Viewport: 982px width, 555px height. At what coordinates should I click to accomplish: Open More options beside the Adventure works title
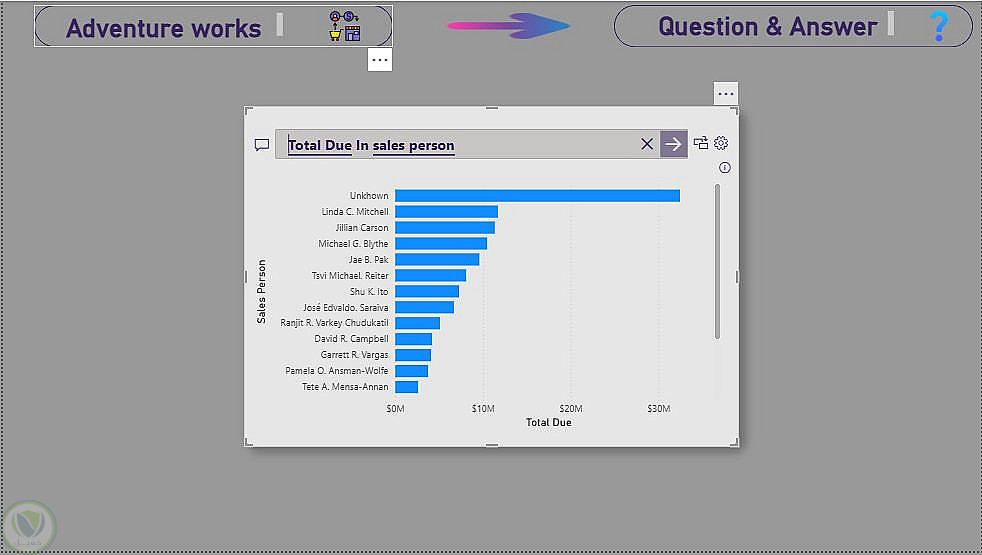[x=379, y=60]
